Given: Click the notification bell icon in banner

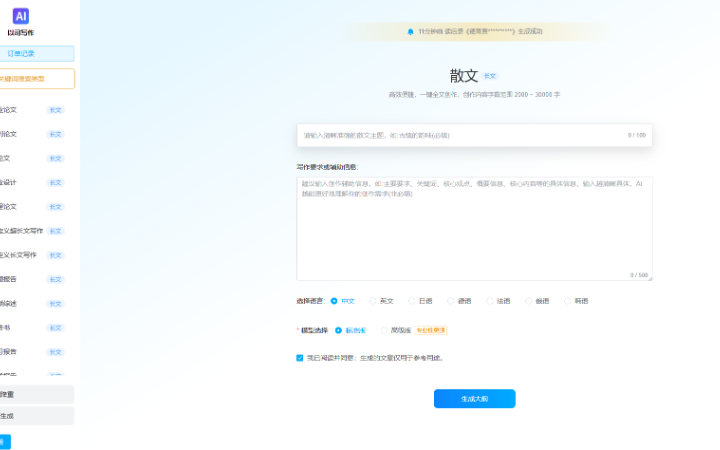Looking at the screenshot, I should [x=411, y=32].
